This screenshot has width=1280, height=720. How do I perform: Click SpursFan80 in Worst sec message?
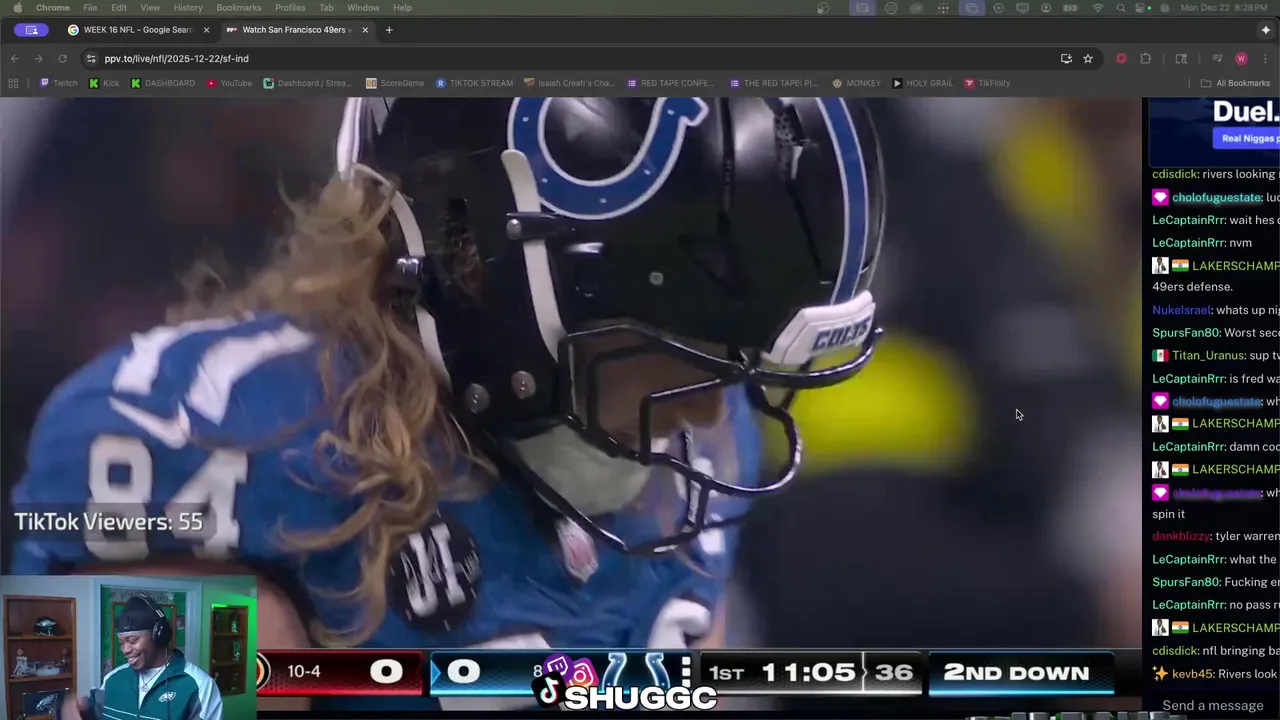coord(1186,332)
